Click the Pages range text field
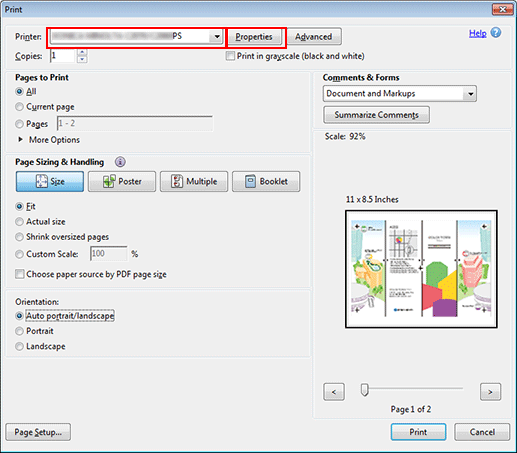The width and height of the screenshot is (517, 453). [x=135, y=124]
